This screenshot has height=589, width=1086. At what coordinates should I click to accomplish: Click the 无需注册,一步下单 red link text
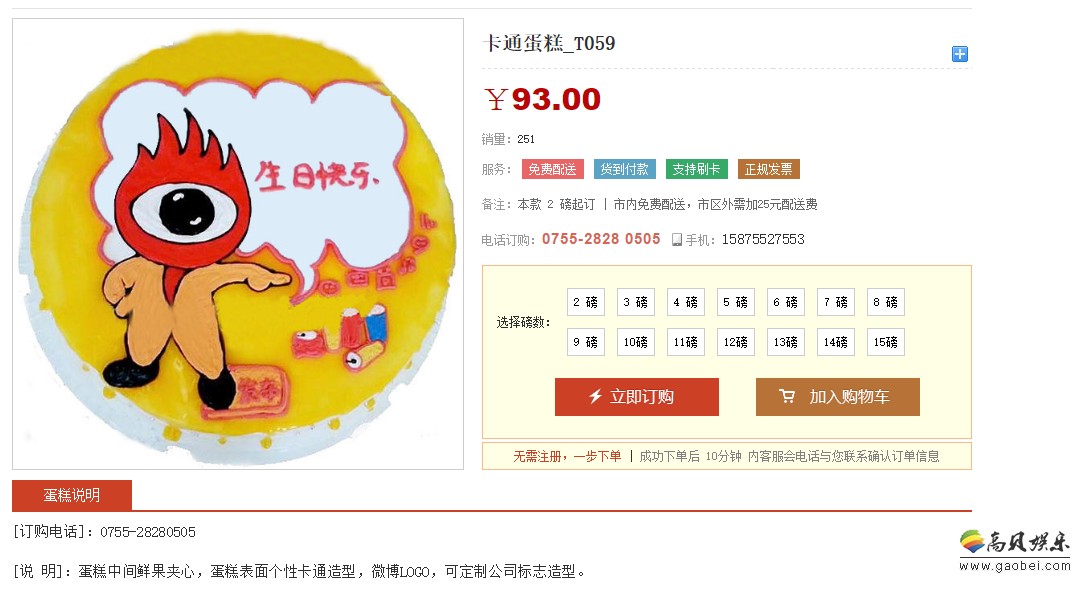(567, 456)
